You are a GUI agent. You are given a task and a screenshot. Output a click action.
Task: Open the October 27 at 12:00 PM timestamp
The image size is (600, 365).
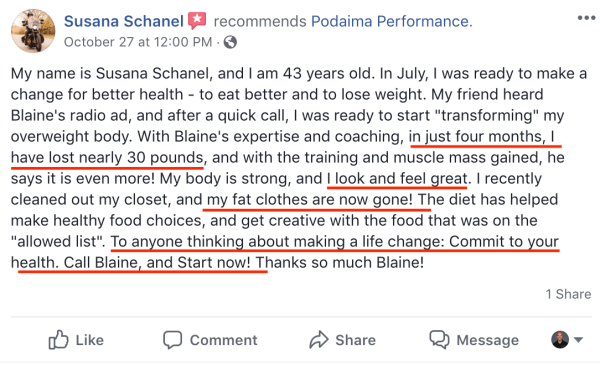point(138,42)
